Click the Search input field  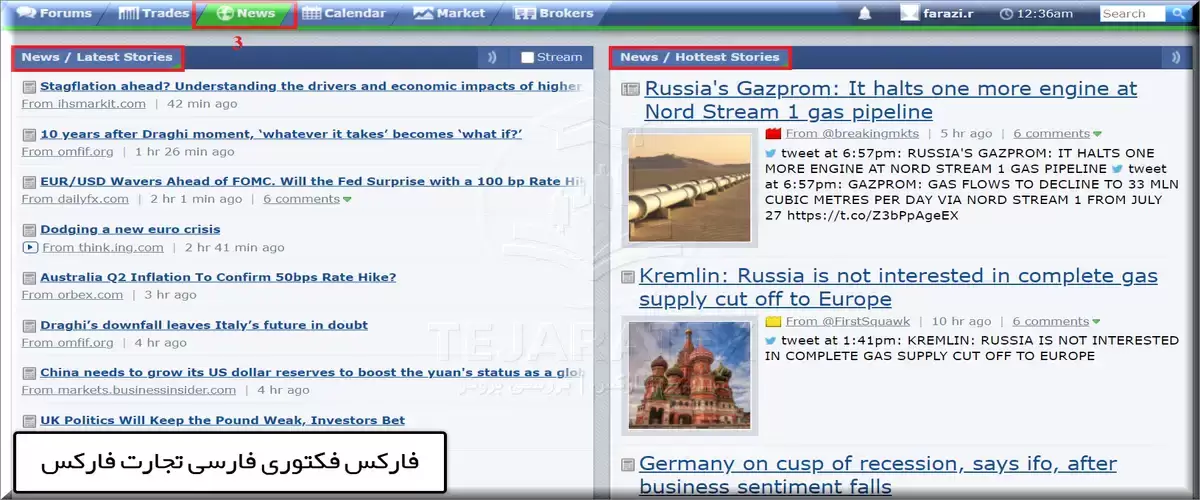(1131, 14)
